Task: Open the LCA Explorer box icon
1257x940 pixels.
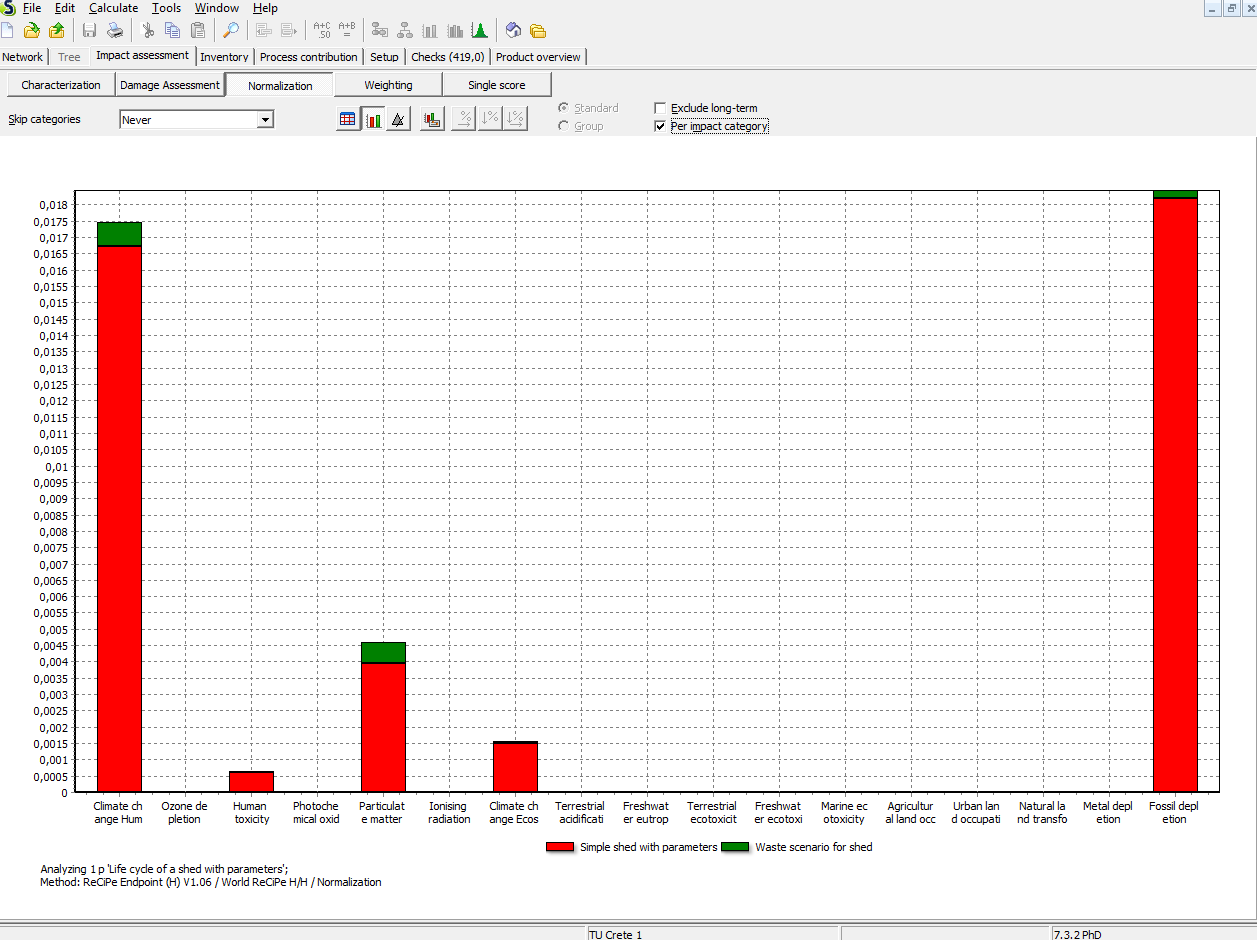Action: (x=513, y=30)
